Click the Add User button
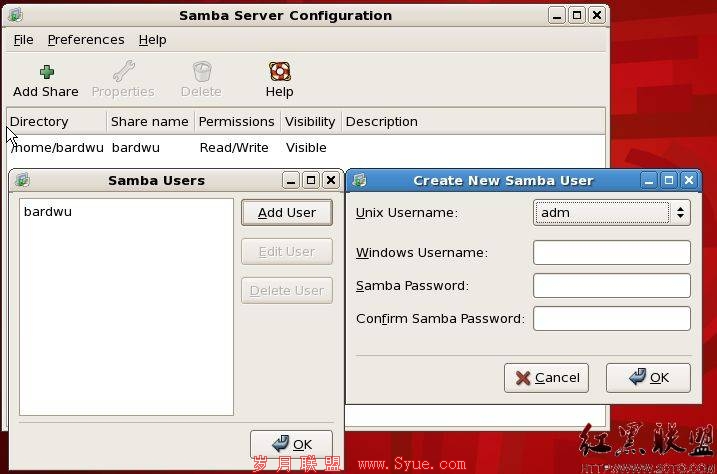The image size is (717, 474). 287,213
